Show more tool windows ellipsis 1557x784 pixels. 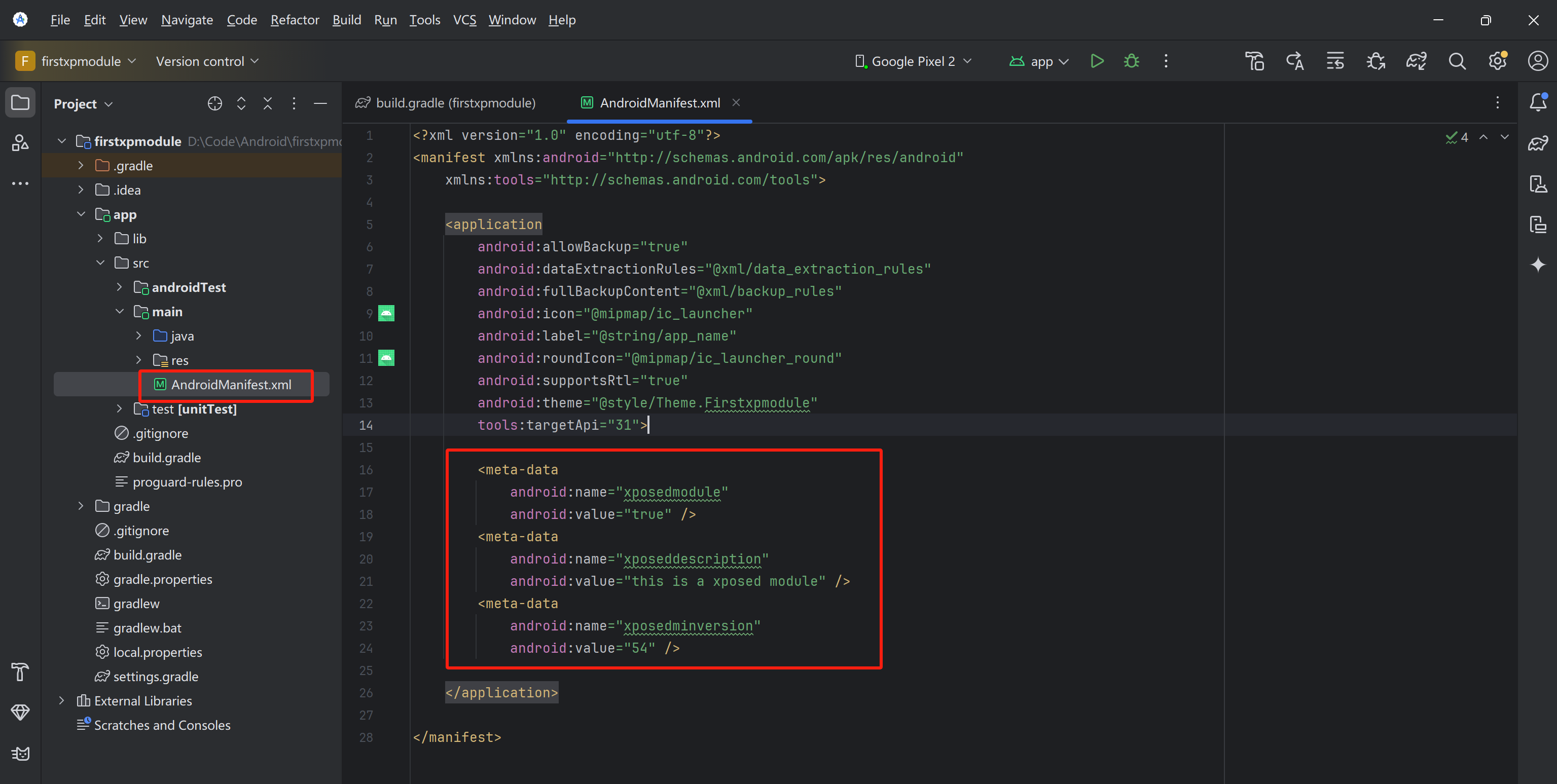click(x=20, y=183)
